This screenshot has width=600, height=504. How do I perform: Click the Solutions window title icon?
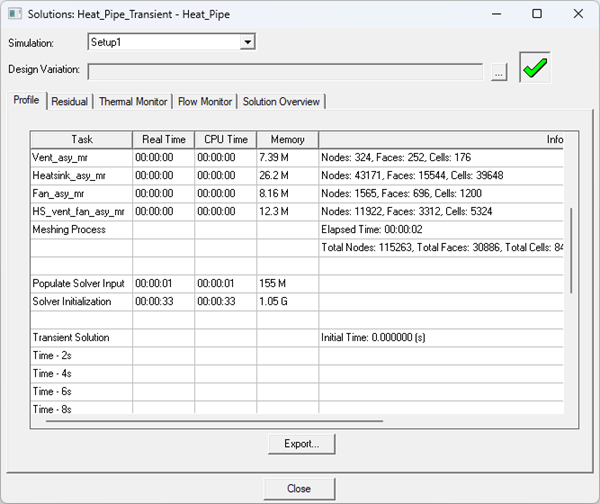tap(15, 14)
